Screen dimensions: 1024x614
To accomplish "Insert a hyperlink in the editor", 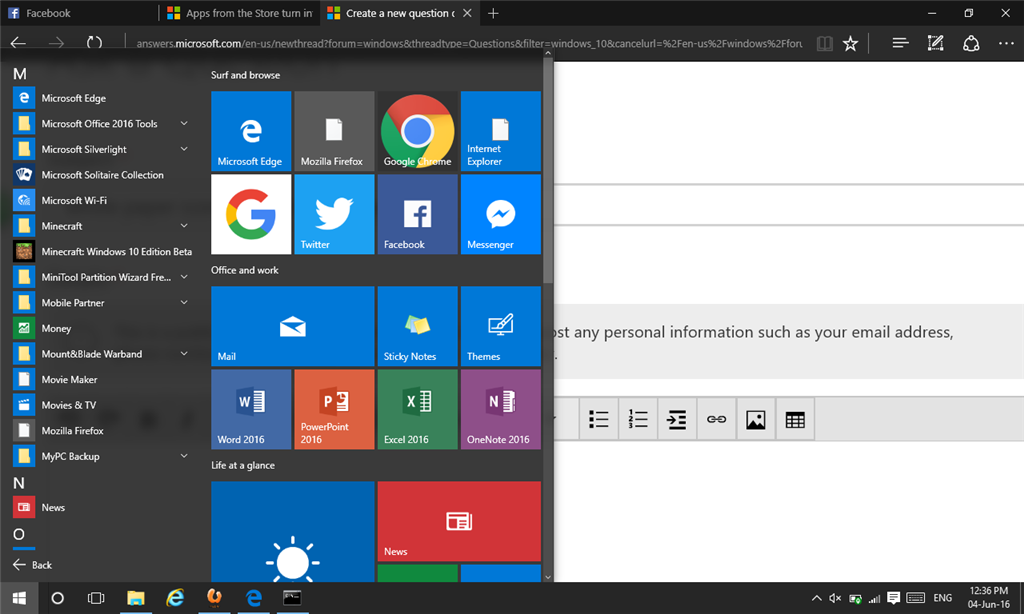I will (716, 419).
